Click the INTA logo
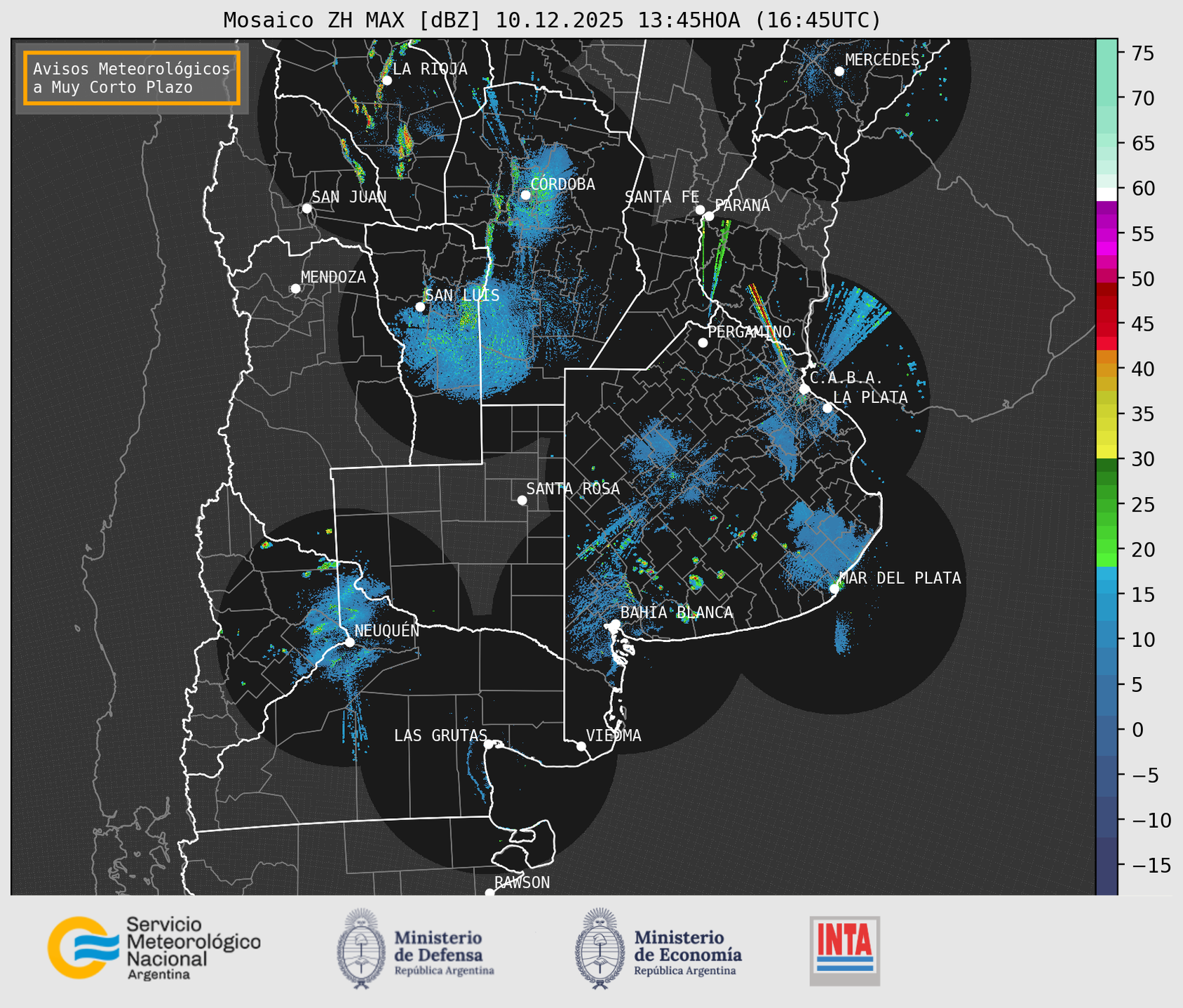Viewport: 1183px width, 1008px height. (844, 951)
